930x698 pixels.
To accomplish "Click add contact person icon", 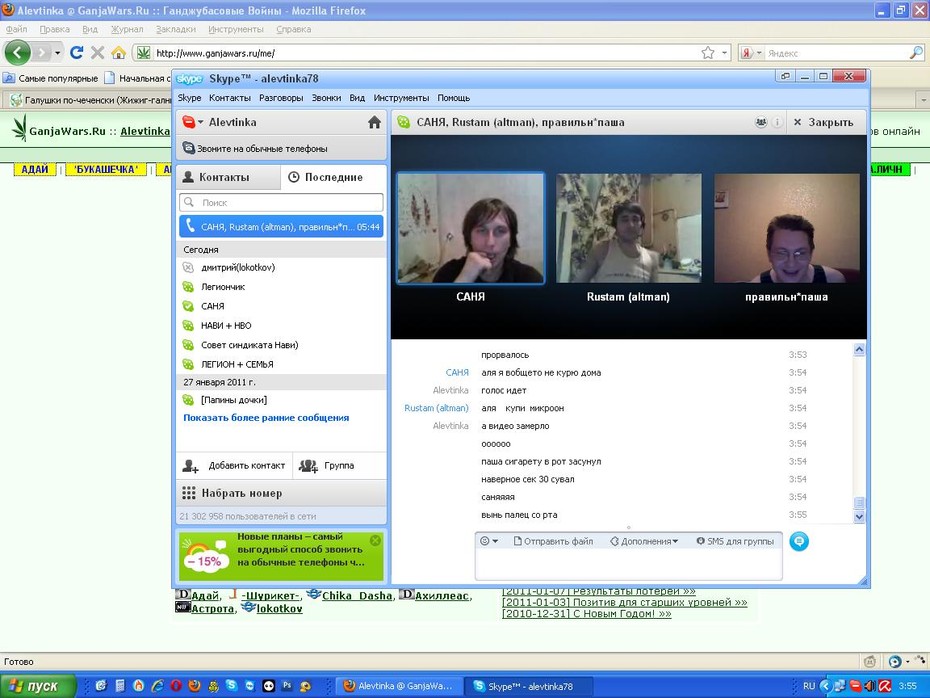I will click(x=190, y=466).
